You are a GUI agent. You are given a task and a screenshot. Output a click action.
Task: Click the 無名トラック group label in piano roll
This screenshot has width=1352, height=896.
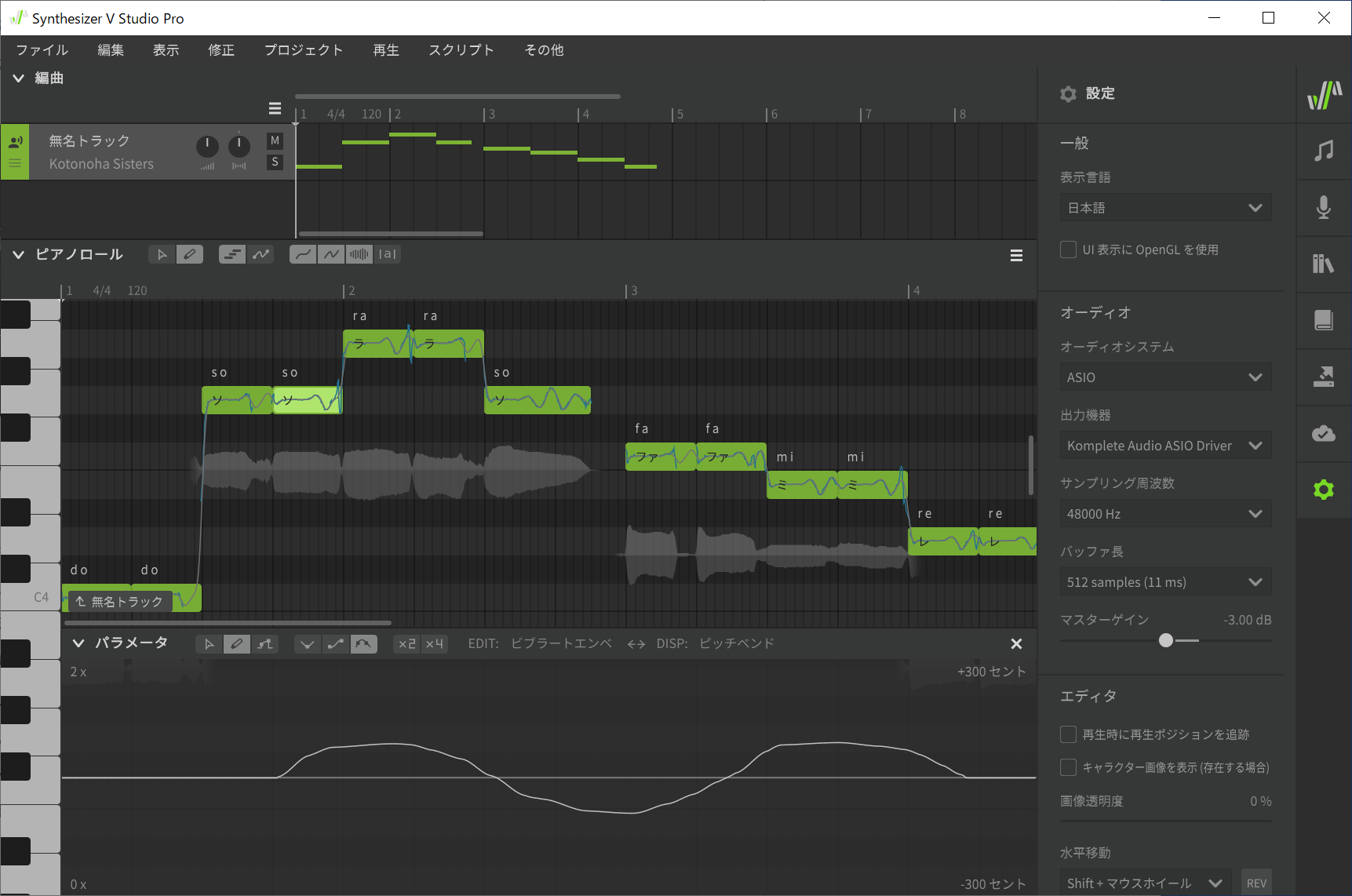point(120,602)
